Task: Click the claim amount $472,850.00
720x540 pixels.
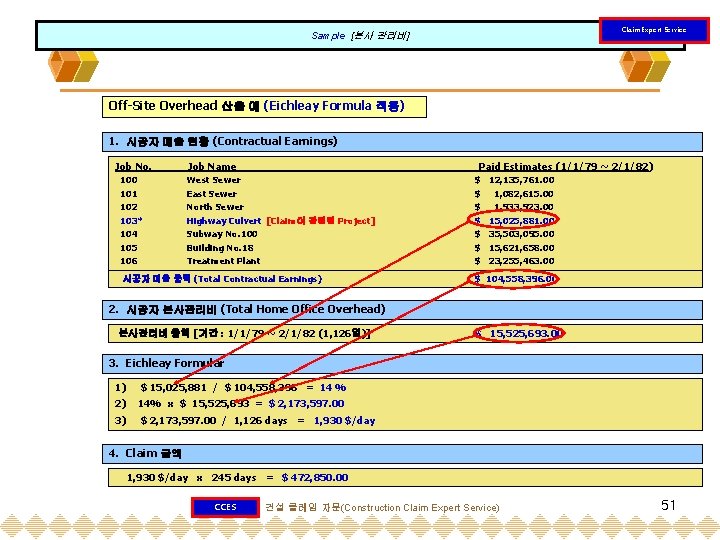Action: coord(315,478)
